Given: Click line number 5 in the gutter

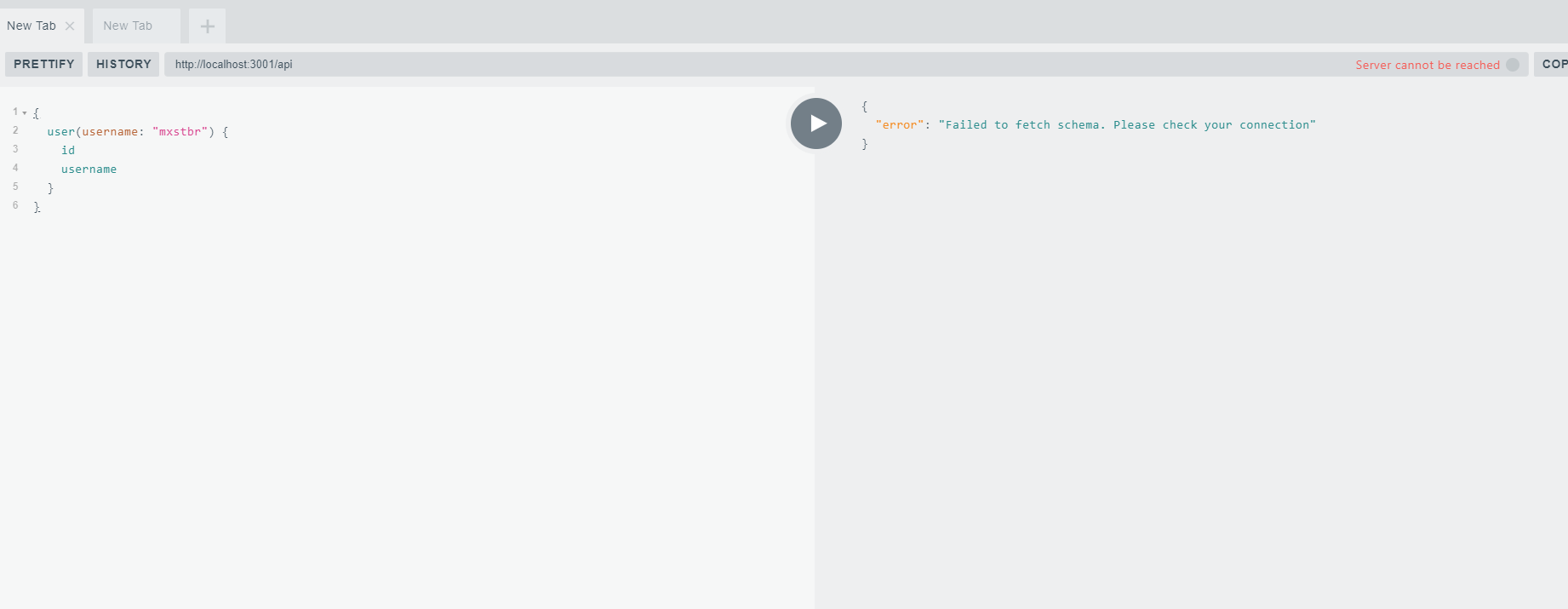Looking at the screenshot, I should [x=15, y=187].
